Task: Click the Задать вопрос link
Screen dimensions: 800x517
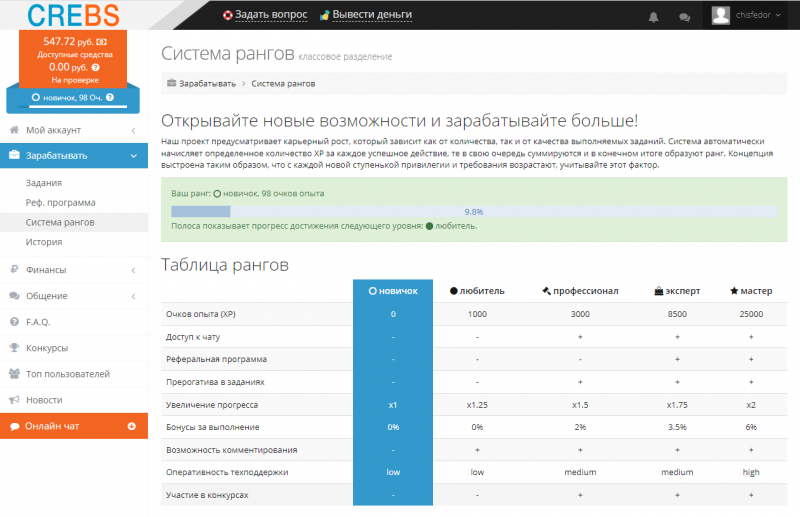Action: (x=271, y=15)
